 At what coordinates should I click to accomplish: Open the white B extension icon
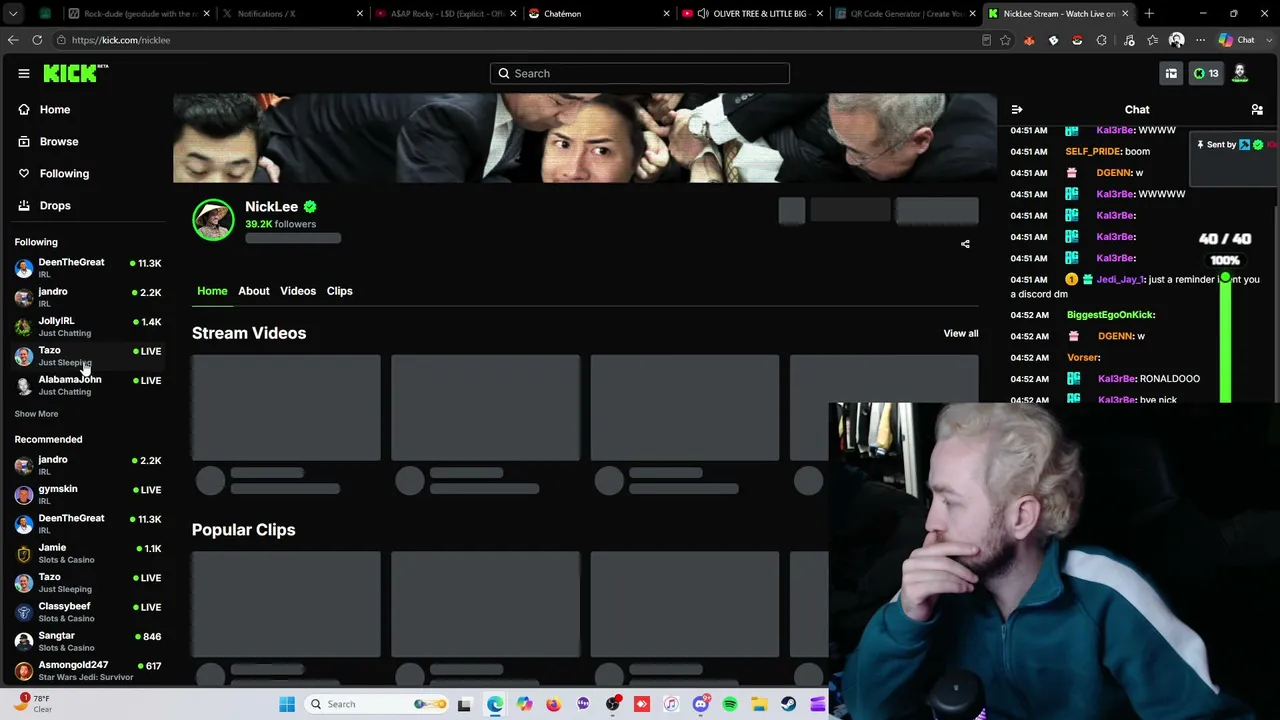pyautogui.click(x=1053, y=40)
